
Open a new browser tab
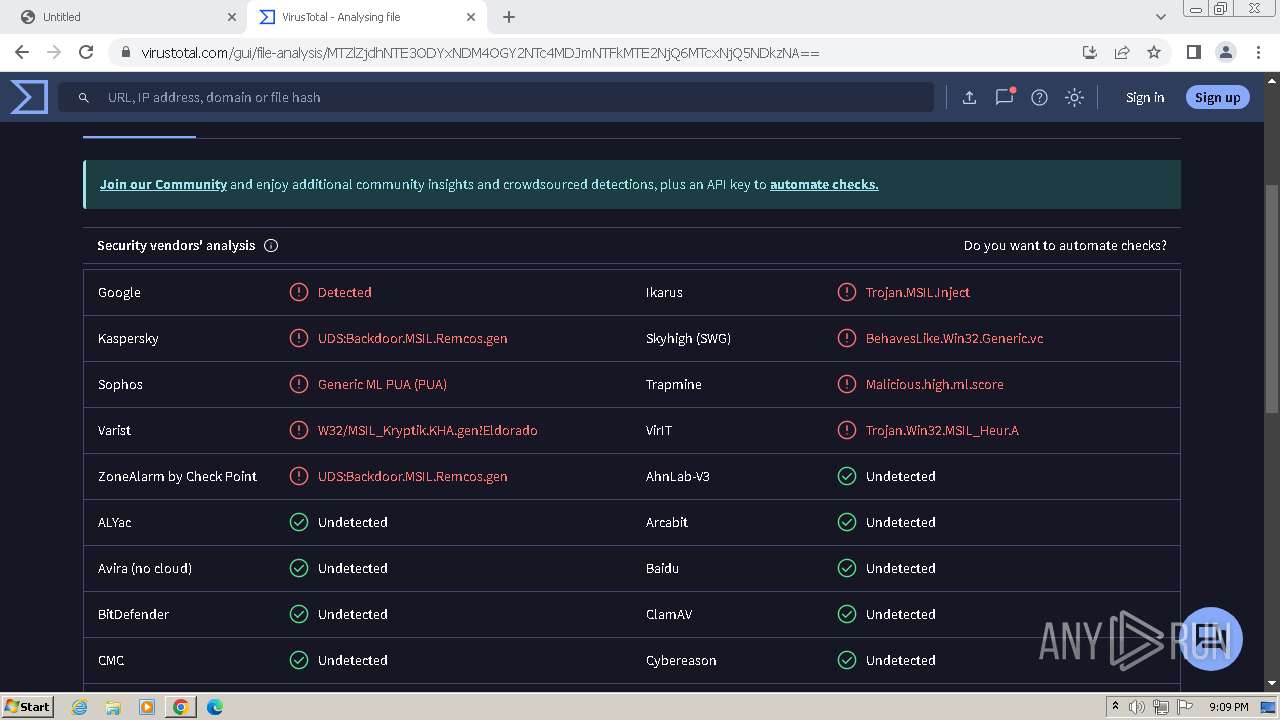[x=508, y=17]
